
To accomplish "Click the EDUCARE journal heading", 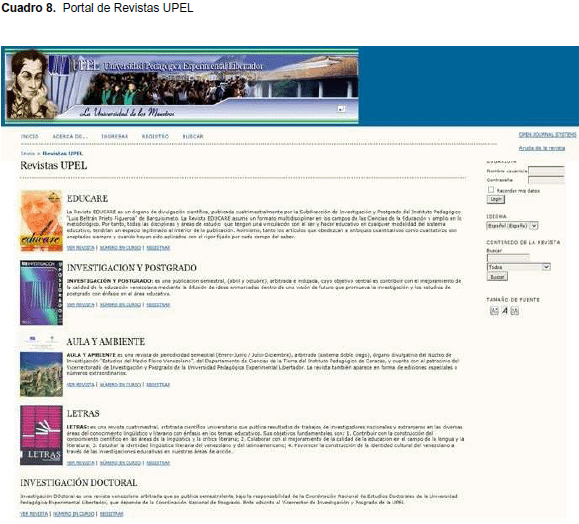I will pos(88,199).
